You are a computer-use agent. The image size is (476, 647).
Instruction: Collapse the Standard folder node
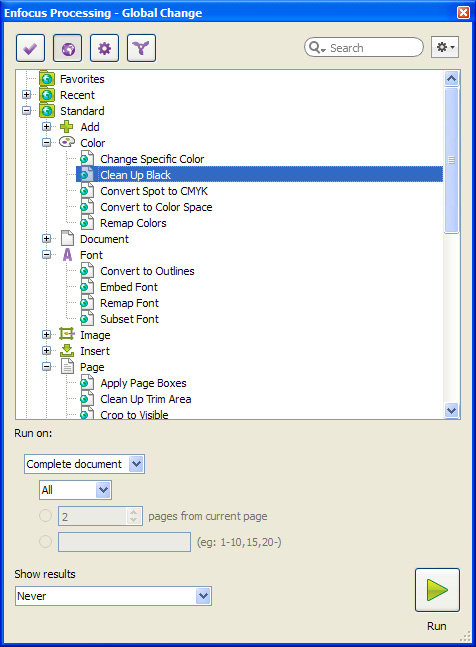26,111
